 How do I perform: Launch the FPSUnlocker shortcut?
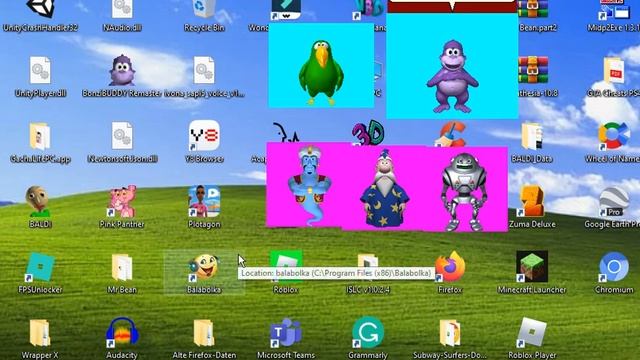tap(40, 267)
